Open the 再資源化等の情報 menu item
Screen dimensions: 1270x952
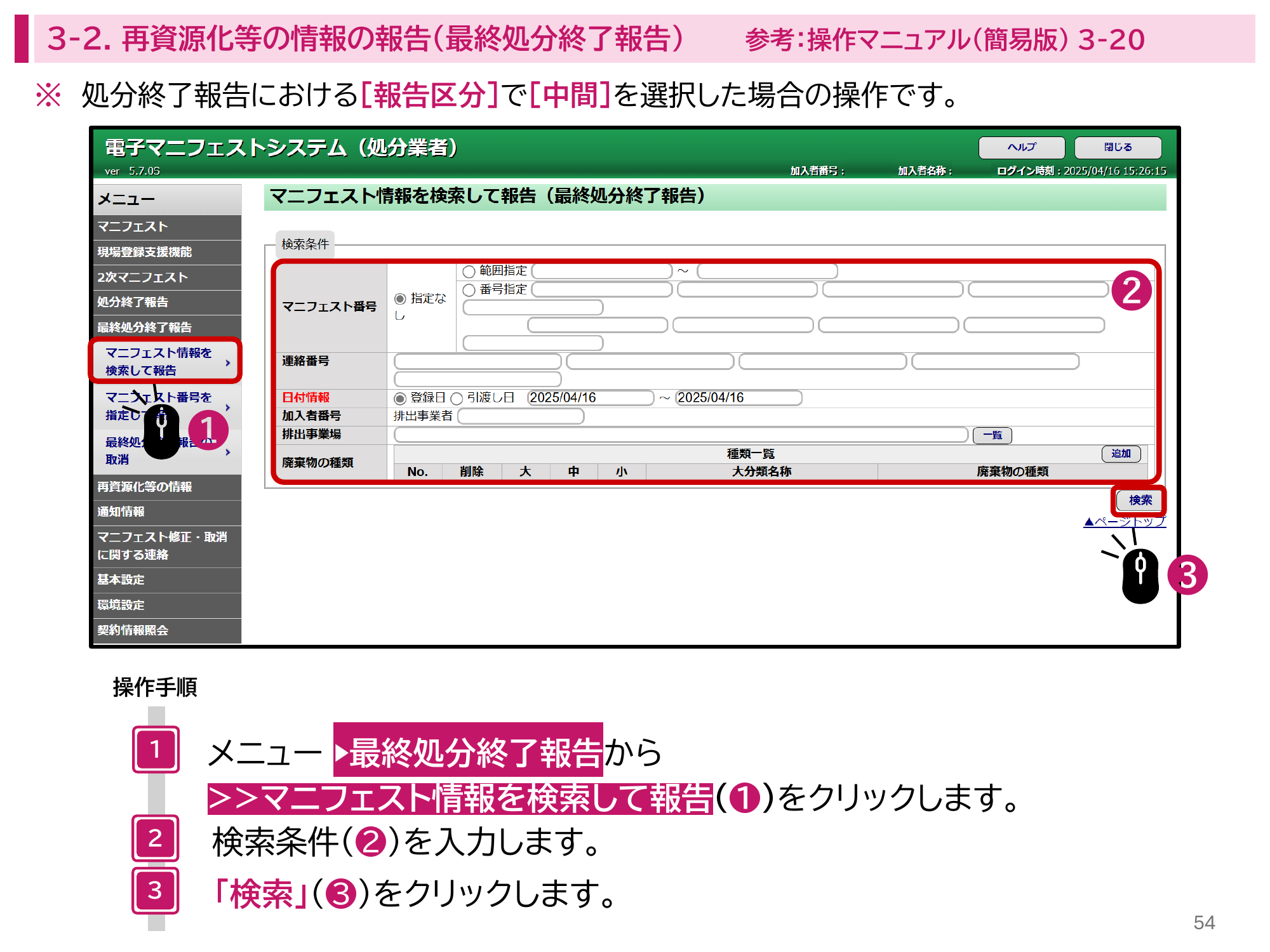click(167, 487)
